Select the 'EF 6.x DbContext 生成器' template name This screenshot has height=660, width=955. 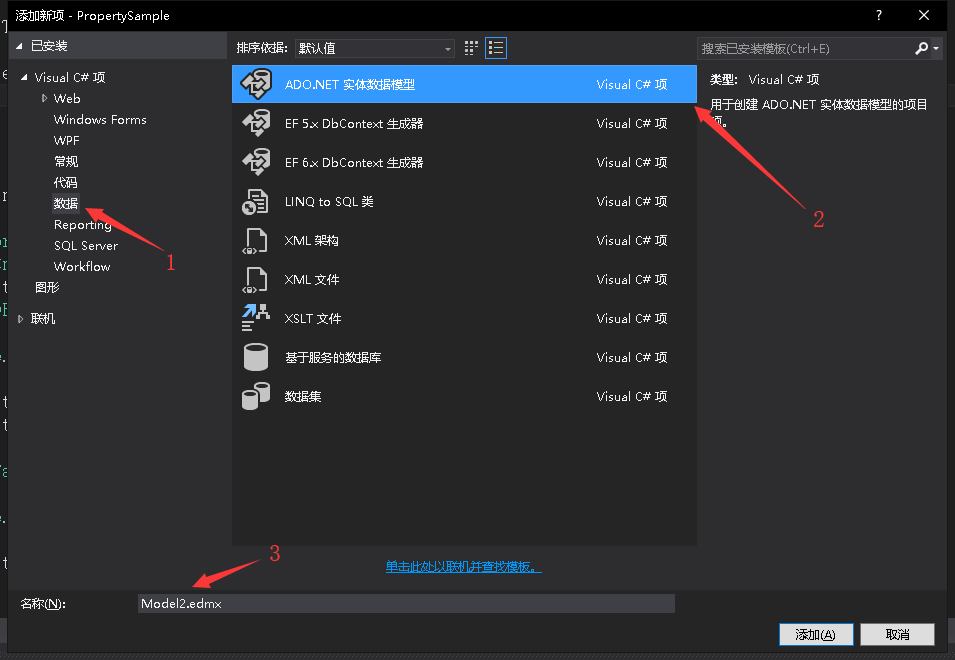354,163
